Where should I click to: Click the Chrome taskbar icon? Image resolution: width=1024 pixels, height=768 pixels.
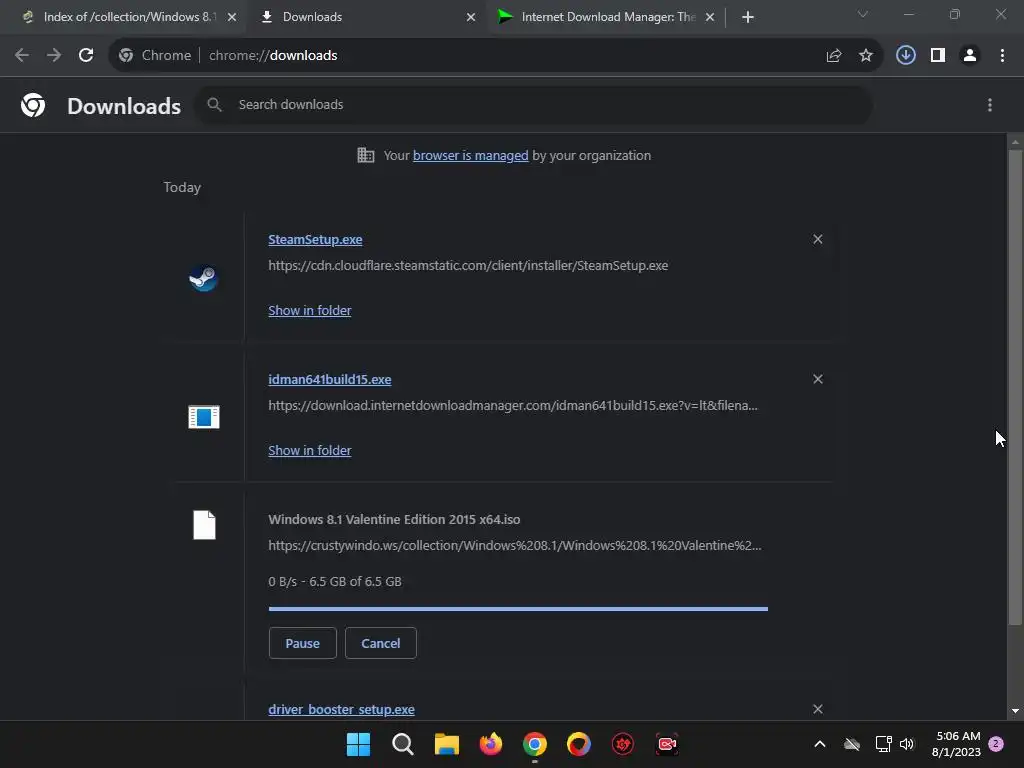pyautogui.click(x=535, y=744)
